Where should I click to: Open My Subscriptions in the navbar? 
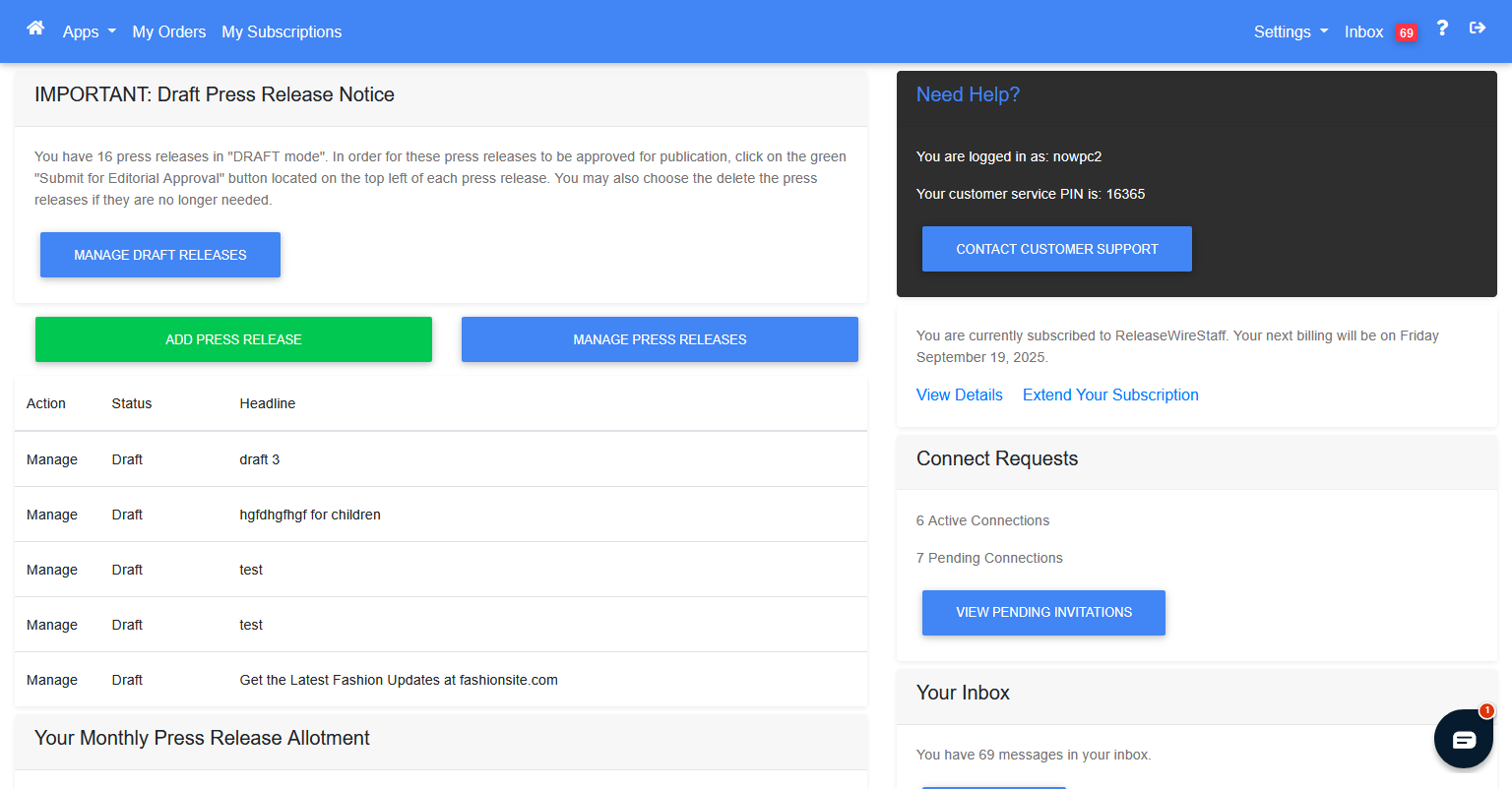[x=282, y=31]
